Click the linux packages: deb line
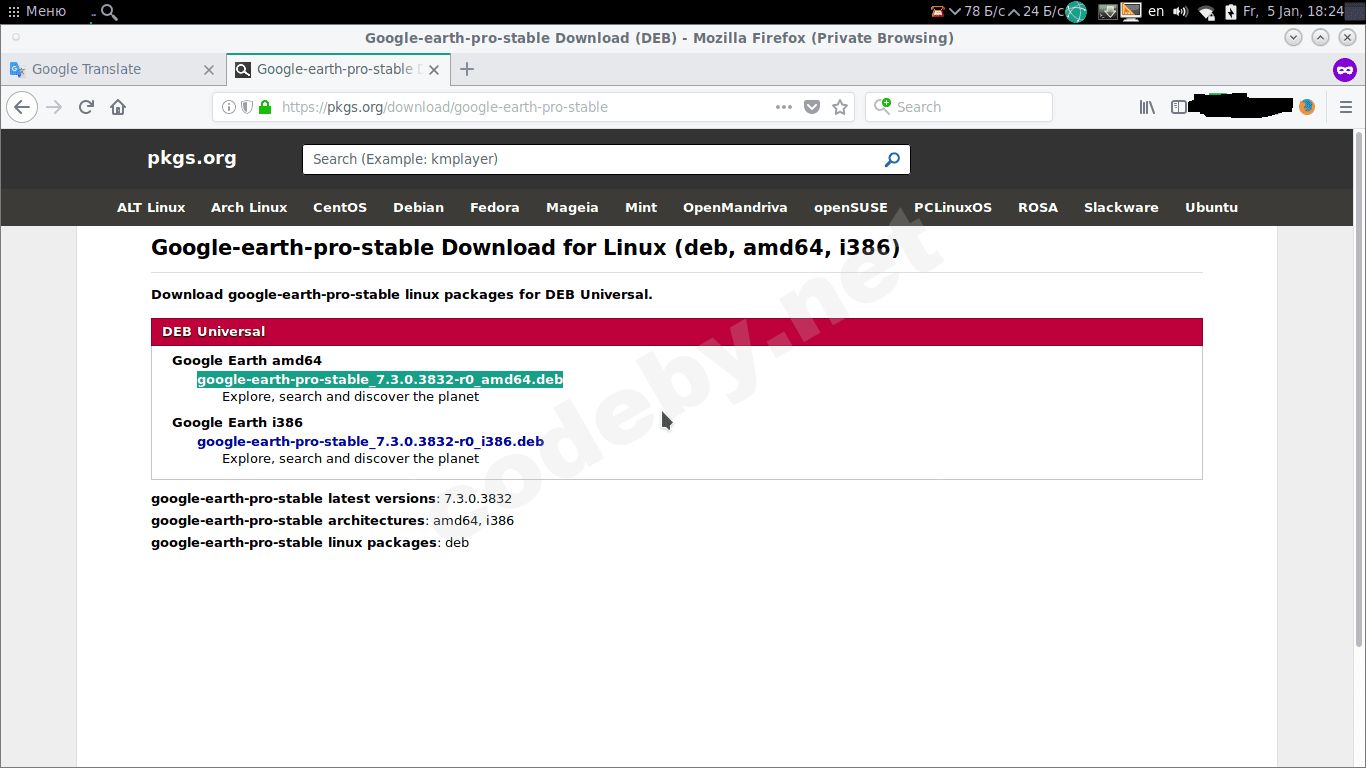Image resolution: width=1366 pixels, height=768 pixels. (x=310, y=543)
